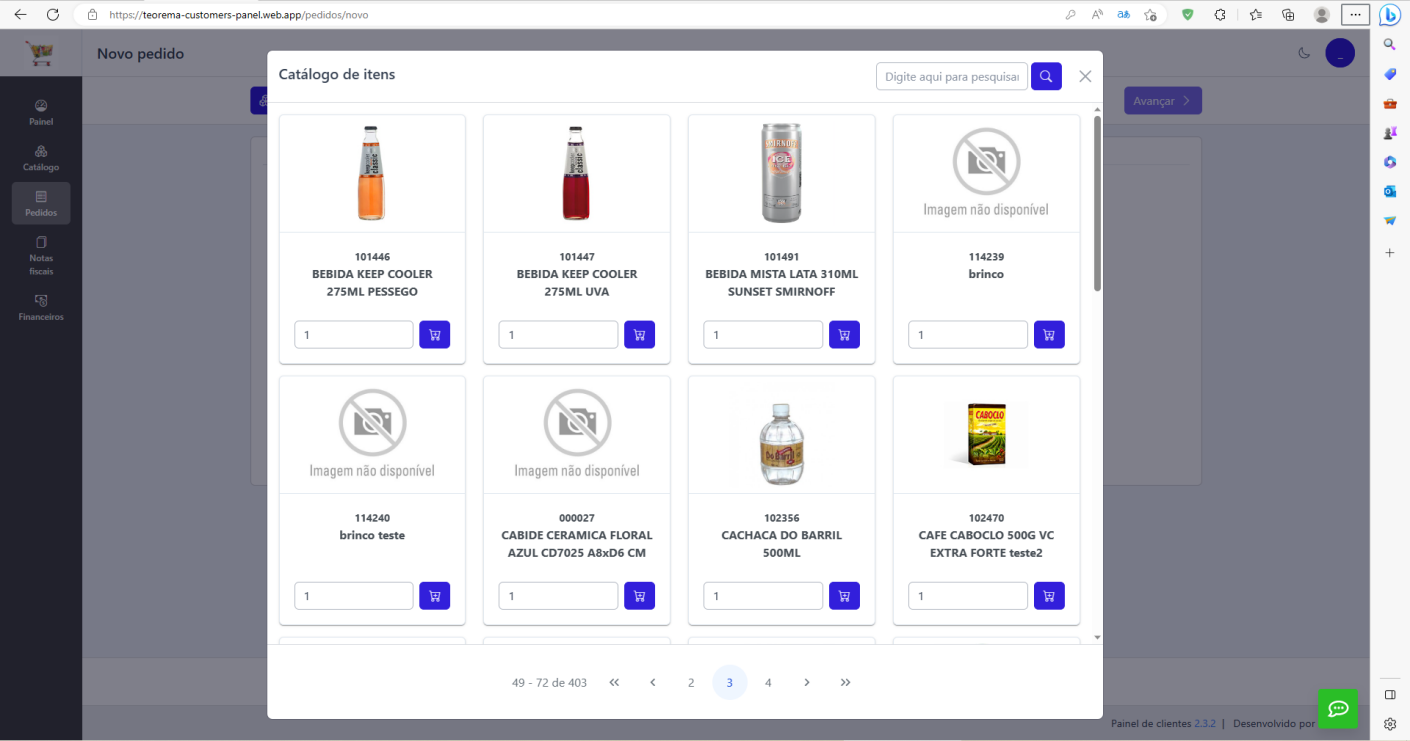Go to last page of results
The width and height of the screenshot is (1410, 741).
pos(846,682)
